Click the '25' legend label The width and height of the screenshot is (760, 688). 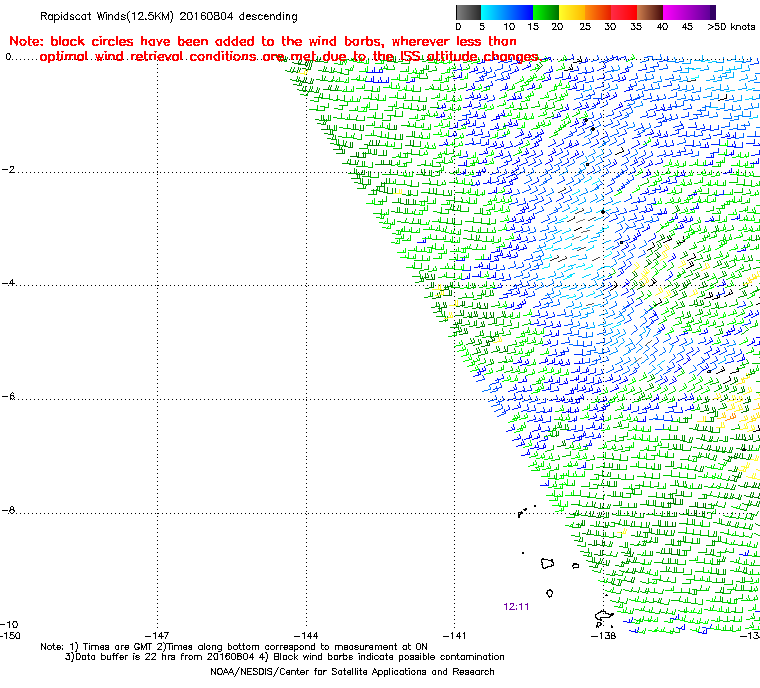pyautogui.click(x=585, y=27)
